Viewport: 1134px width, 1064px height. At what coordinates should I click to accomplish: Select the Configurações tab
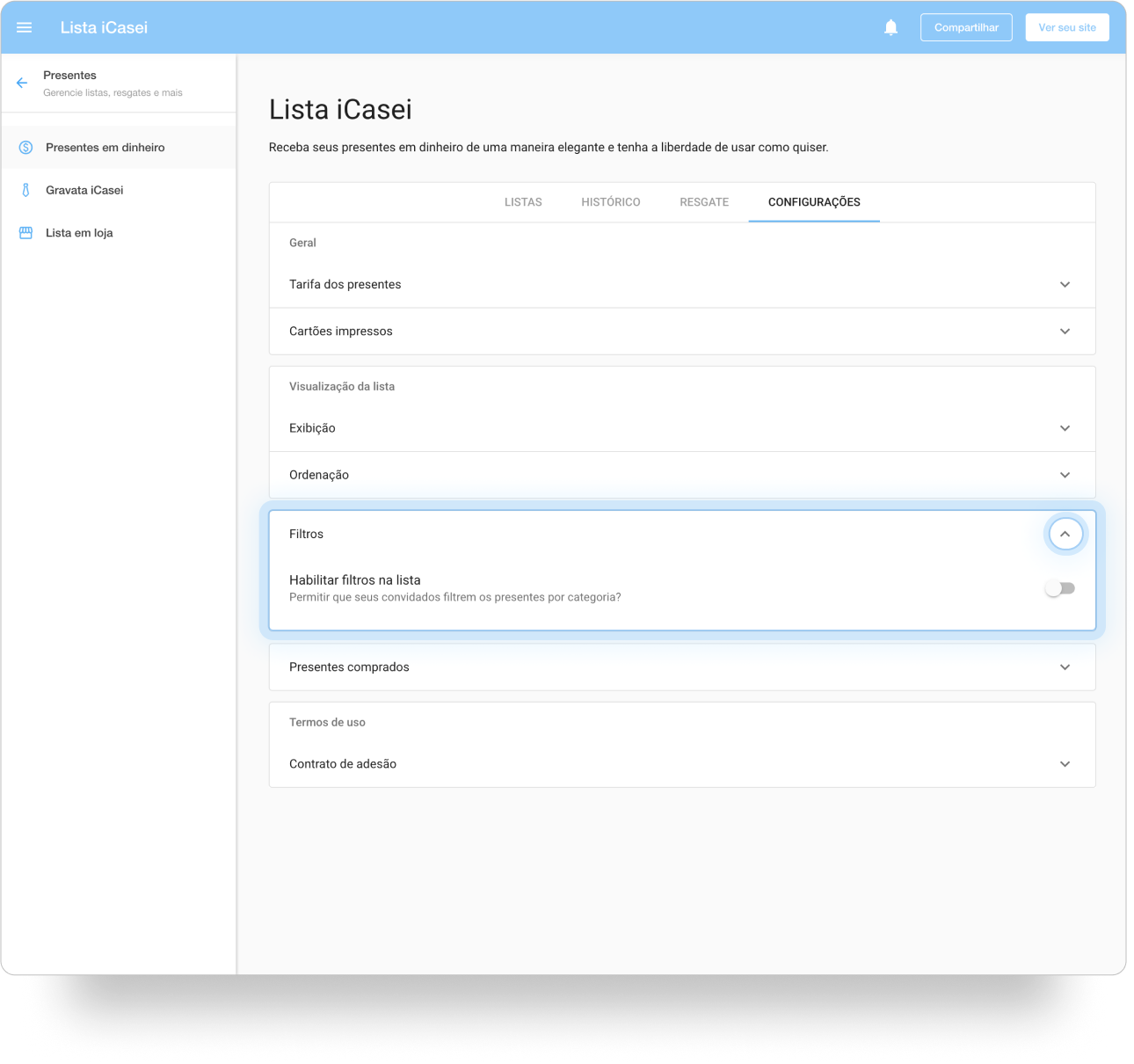point(814,202)
